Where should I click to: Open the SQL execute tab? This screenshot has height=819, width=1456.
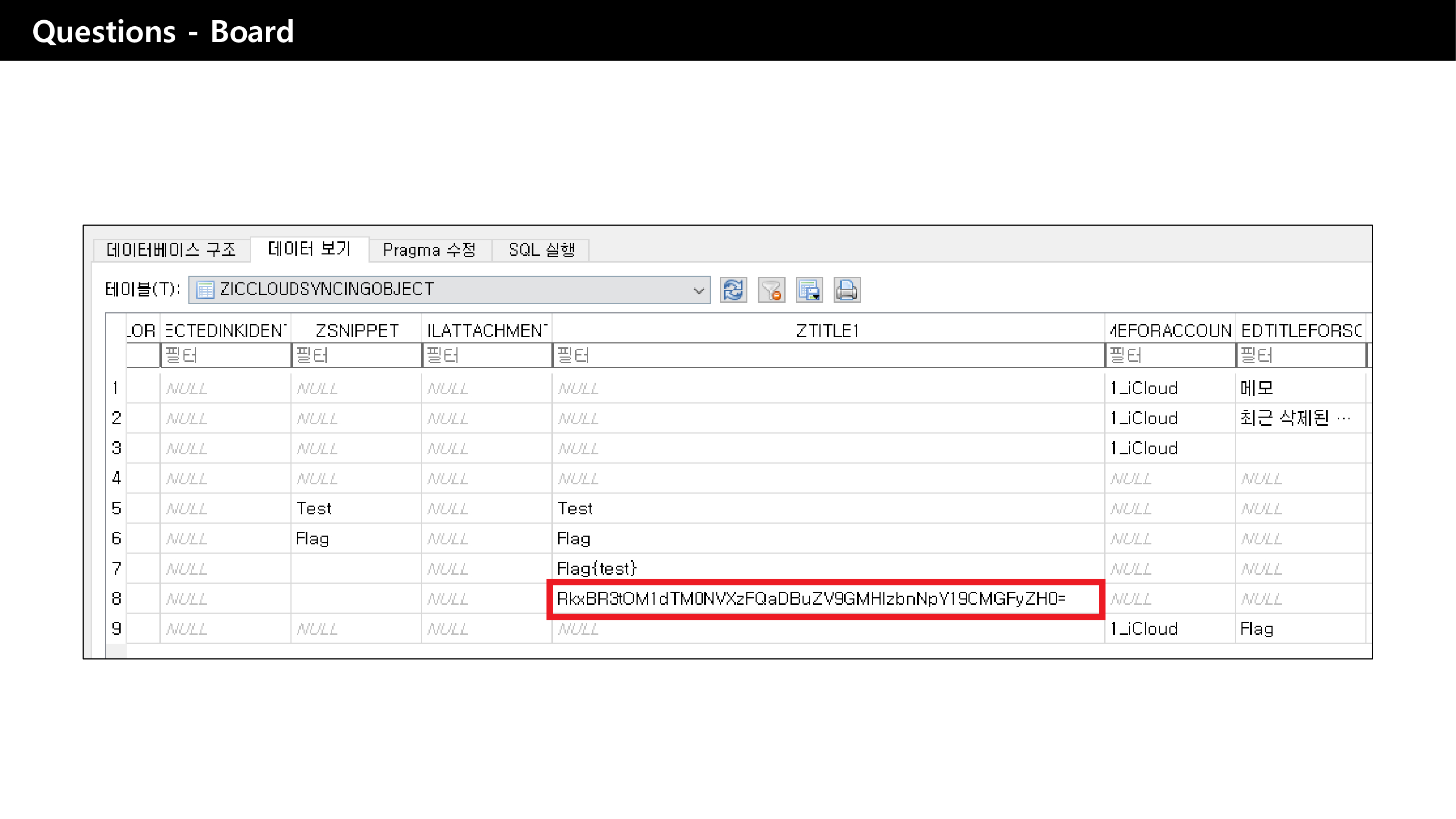click(x=541, y=250)
